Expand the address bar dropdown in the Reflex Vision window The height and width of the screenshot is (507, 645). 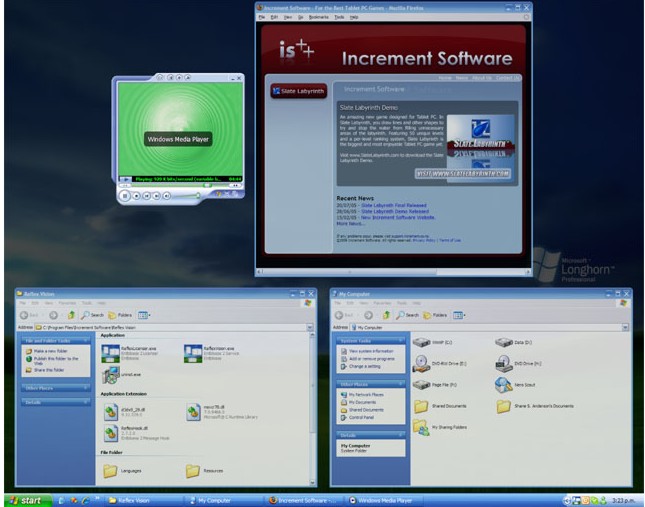(310, 327)
